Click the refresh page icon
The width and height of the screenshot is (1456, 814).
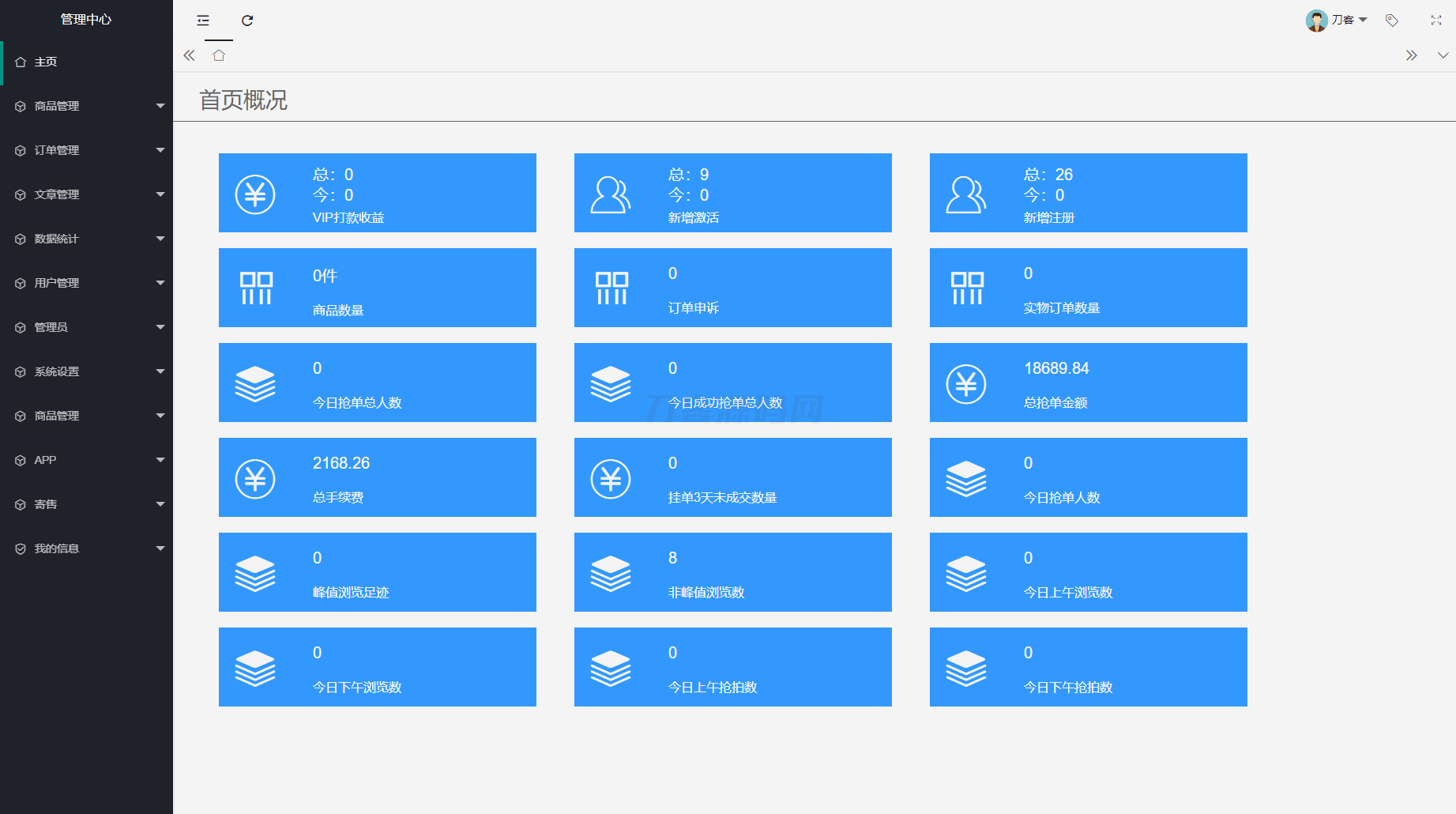247,21
